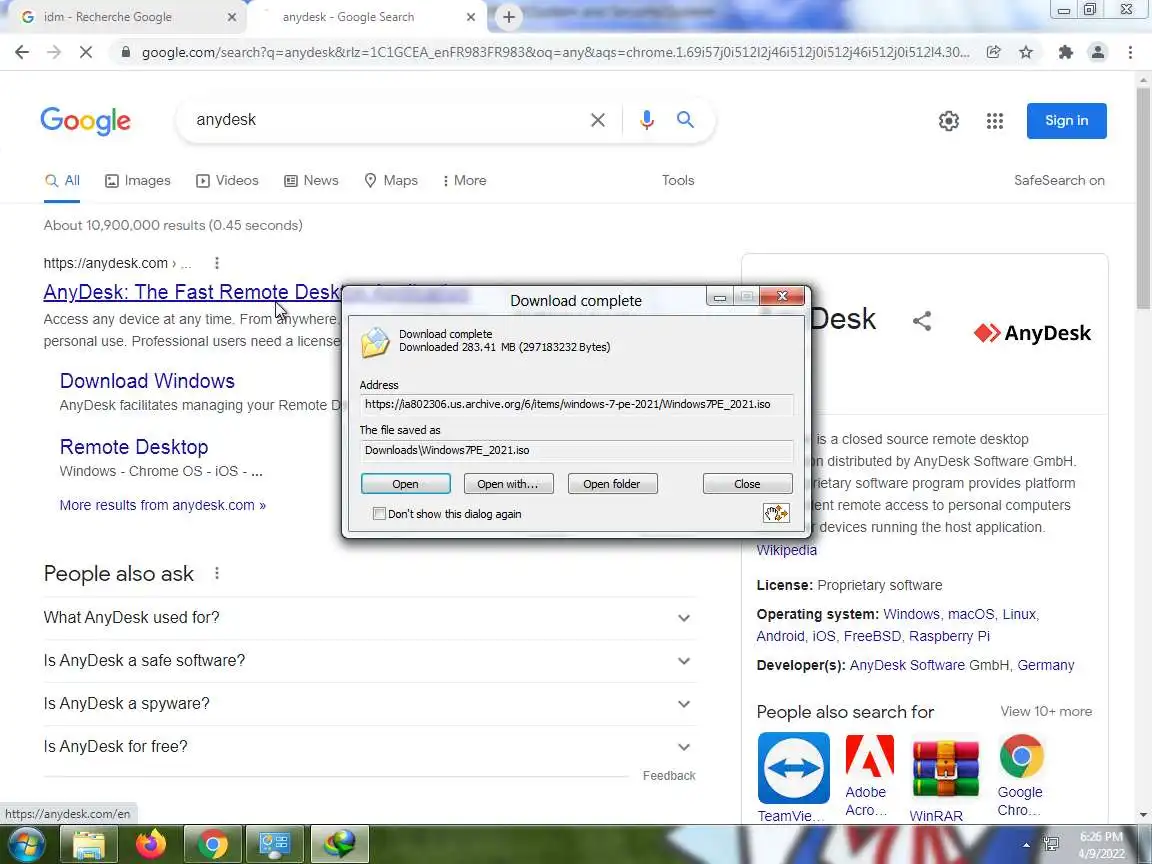Open the Wikipedia link in panel
The image size is (1152, 864).
(x=786, y=550)
